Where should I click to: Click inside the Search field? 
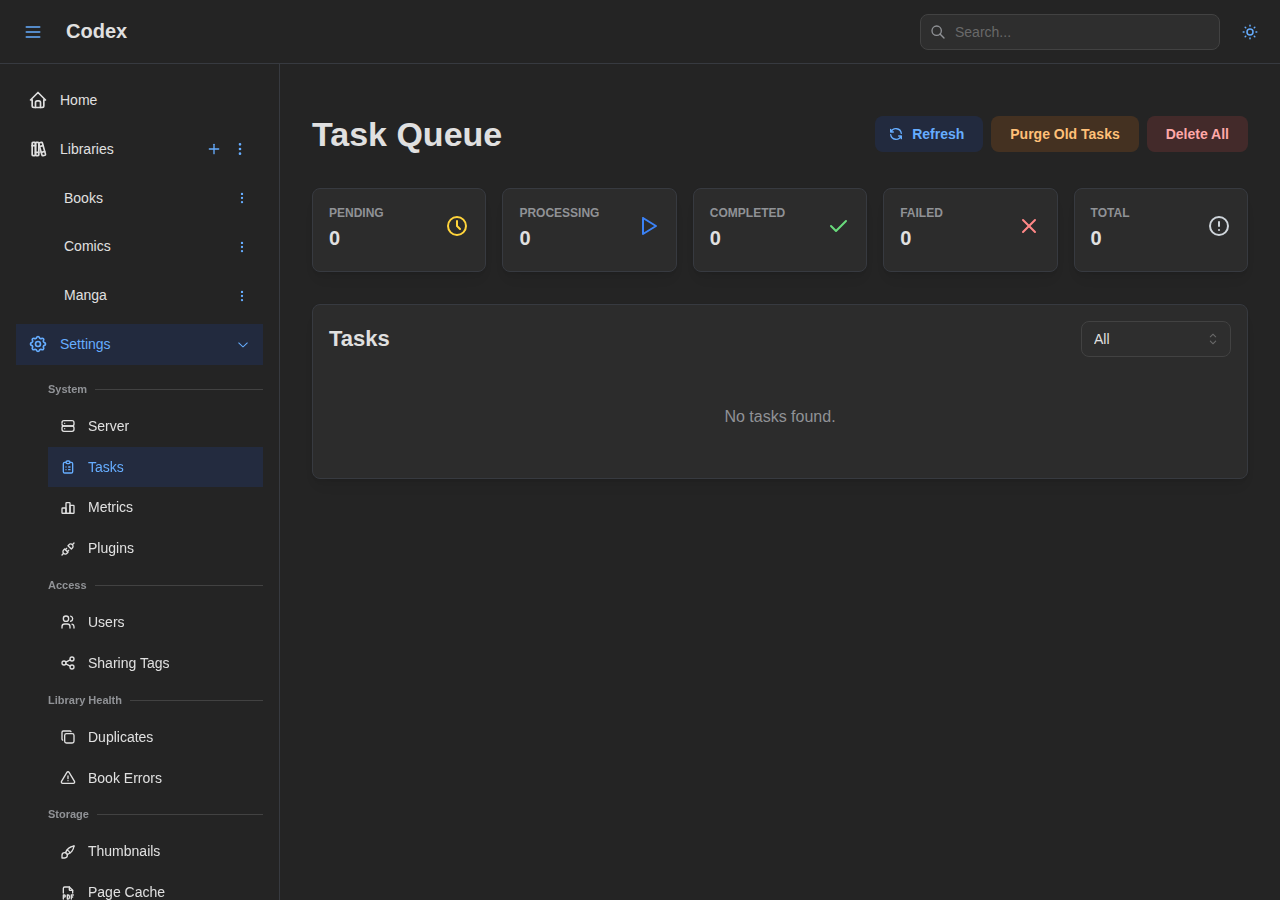pos(1069,31)
